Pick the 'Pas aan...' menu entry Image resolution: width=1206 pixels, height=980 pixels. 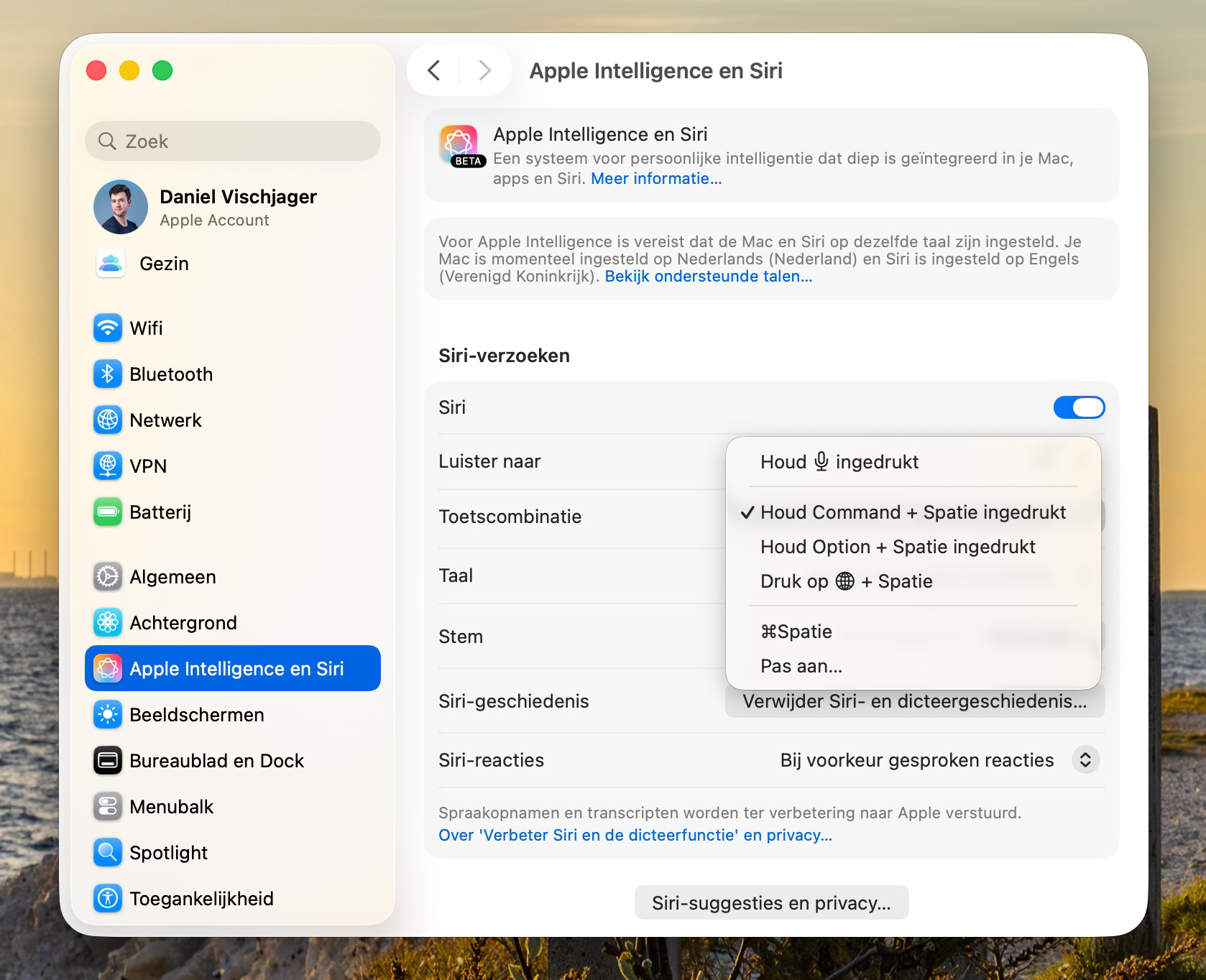coord(801,666)
